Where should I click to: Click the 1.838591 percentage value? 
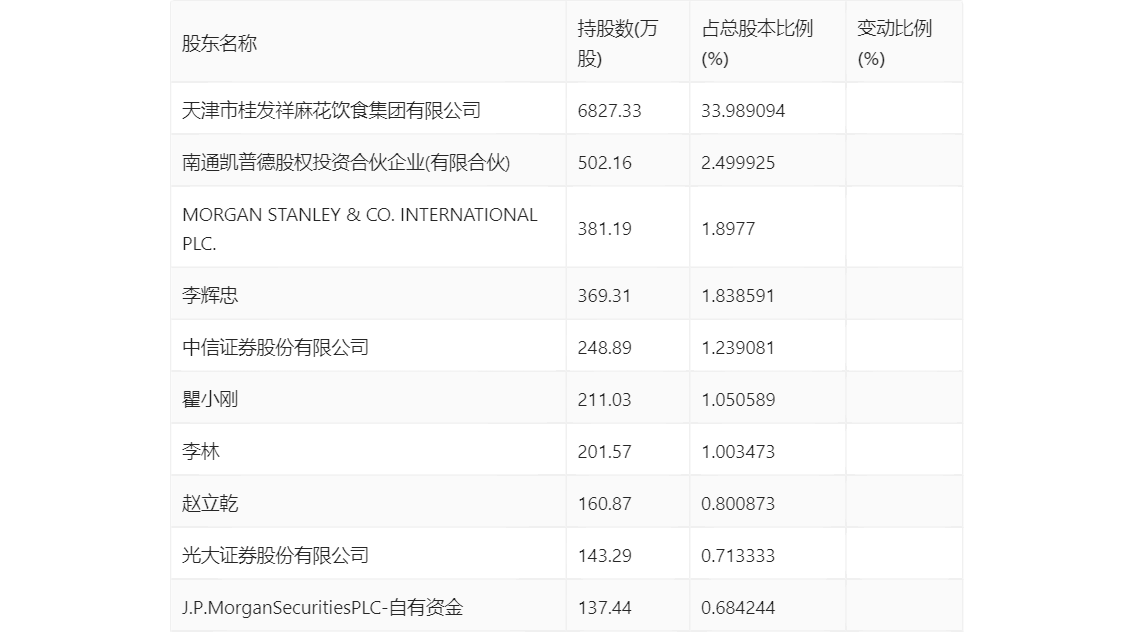[738, 296]
